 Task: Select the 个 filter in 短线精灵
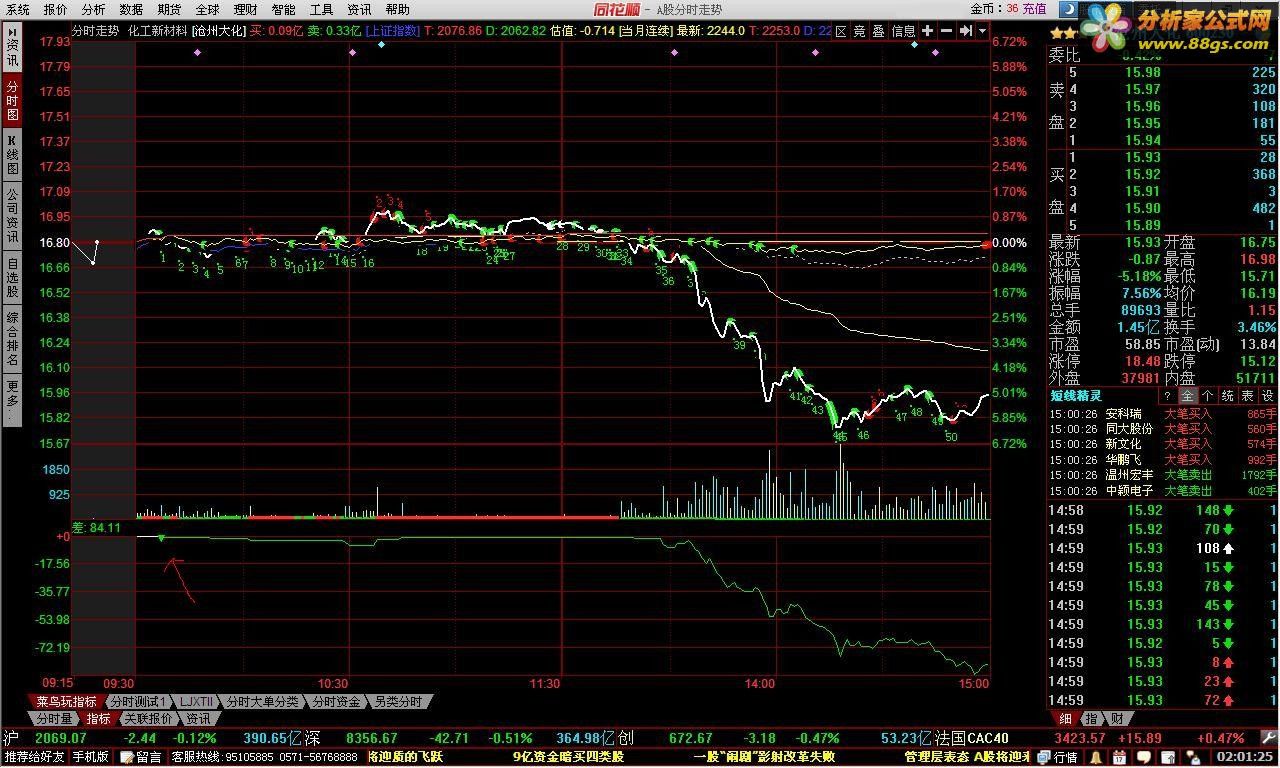pos(1207,396)
